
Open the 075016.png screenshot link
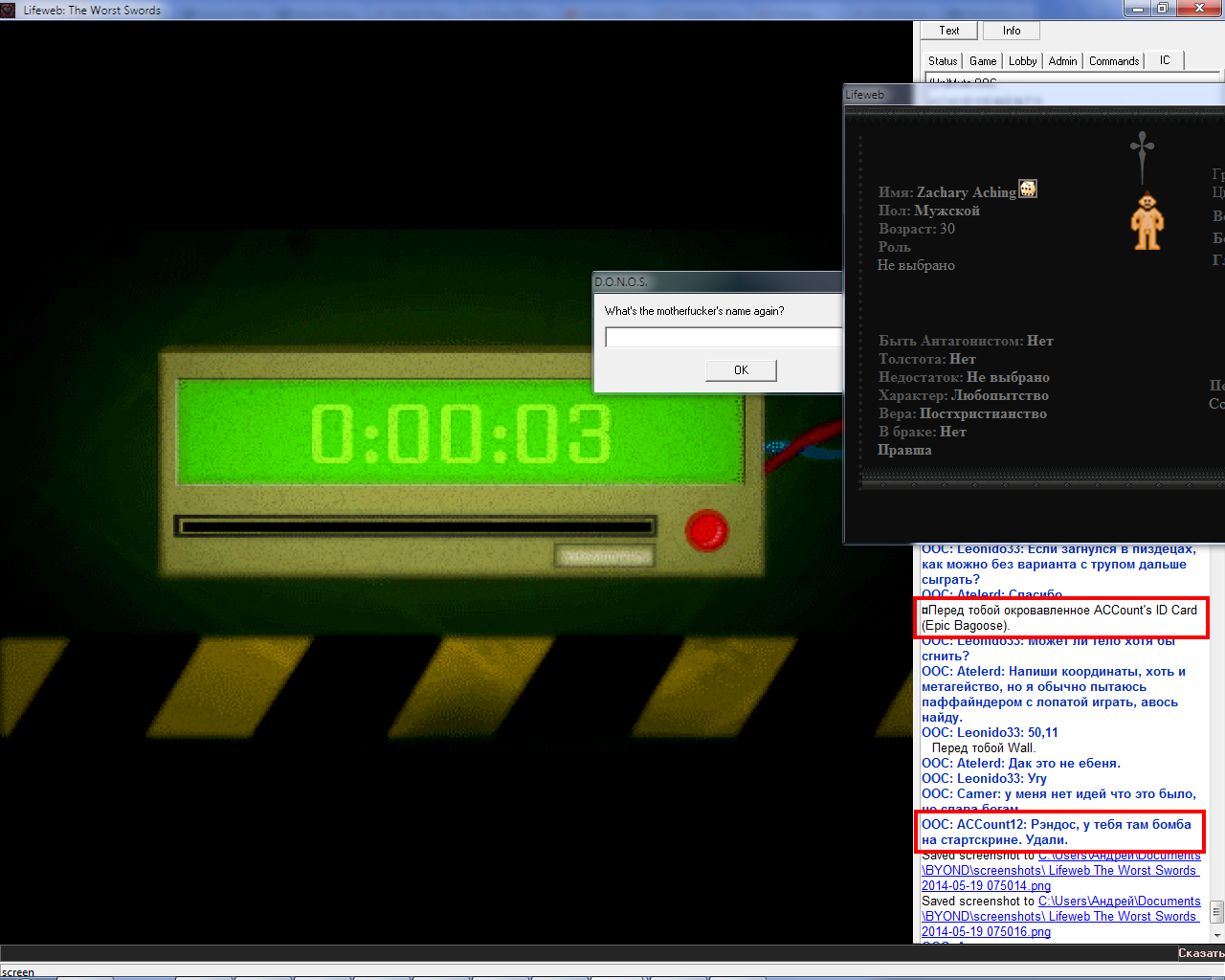[x=1059, y=917]
